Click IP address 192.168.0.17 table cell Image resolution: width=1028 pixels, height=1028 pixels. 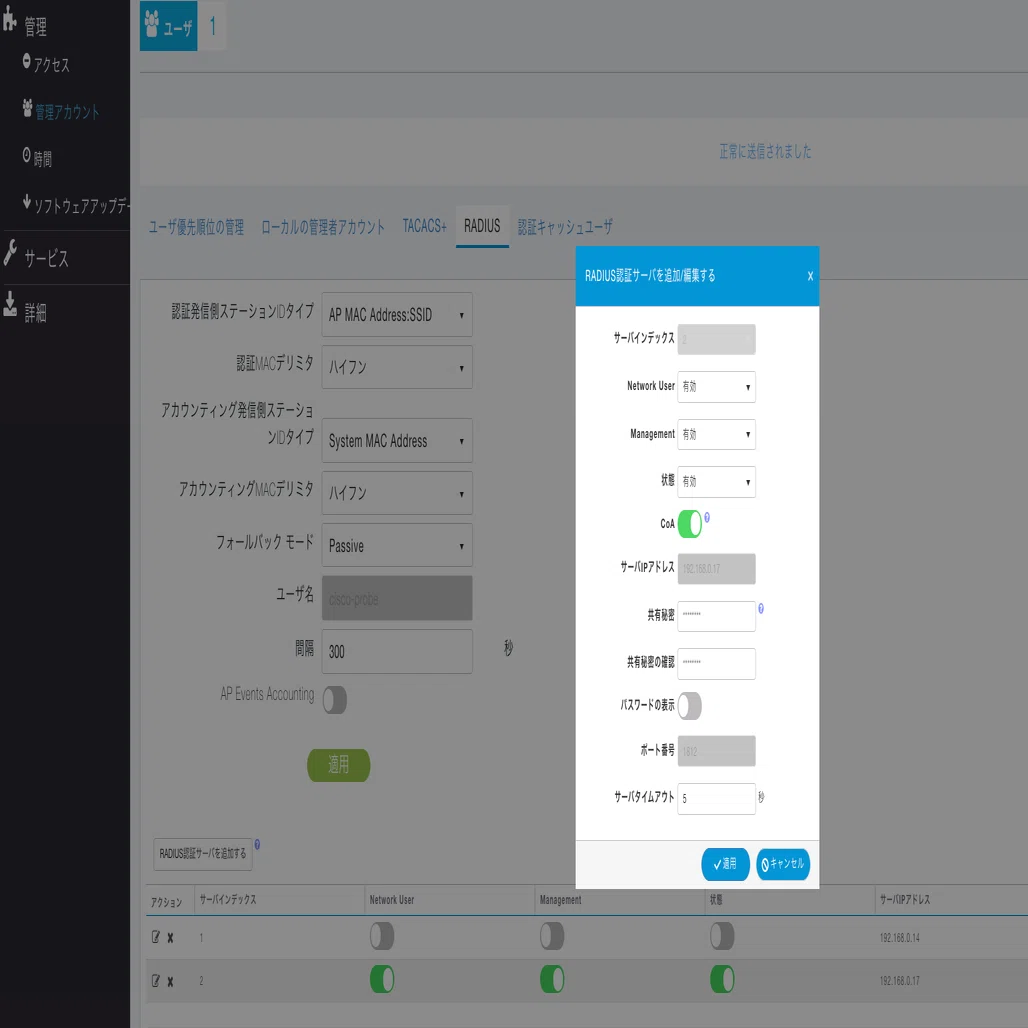pyautogui.click(x=900, y=981)
